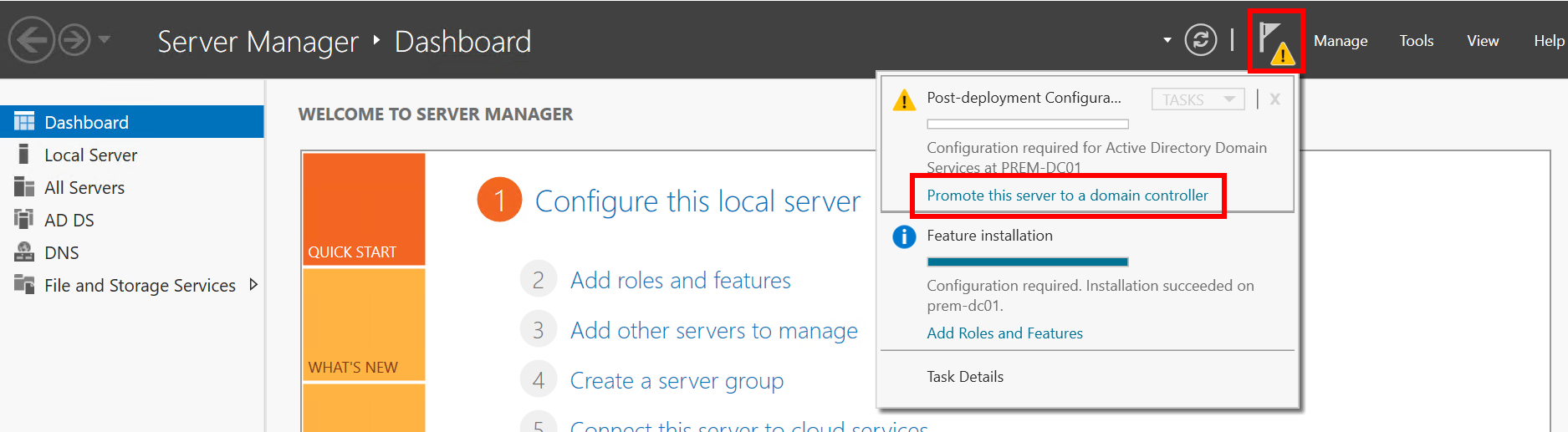Screen dimensions: 1568x432
Task: Refresh the Server Manager dashboard
Action: pos(1200,39)
